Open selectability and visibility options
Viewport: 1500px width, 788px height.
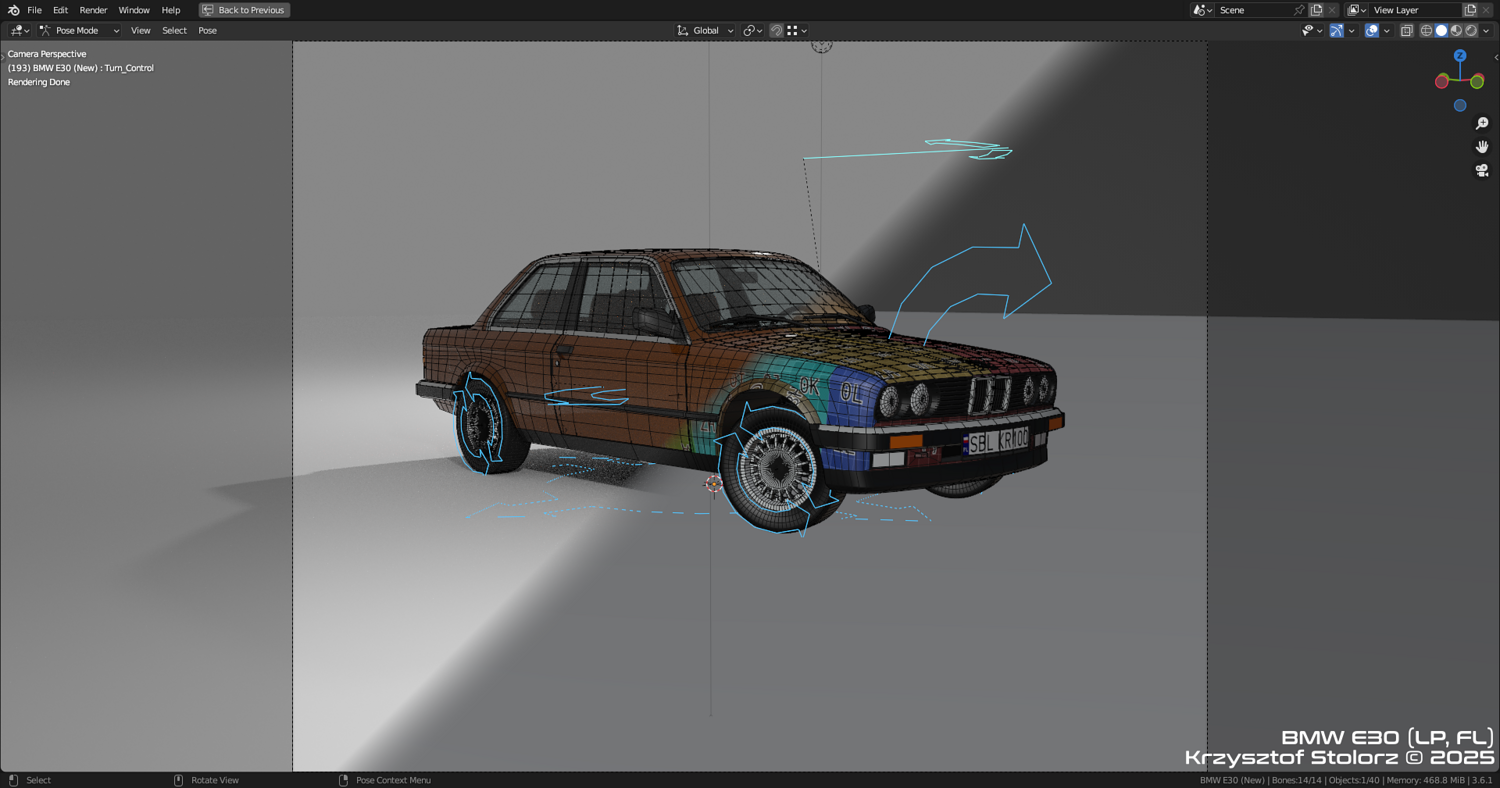coord(1312,31)
